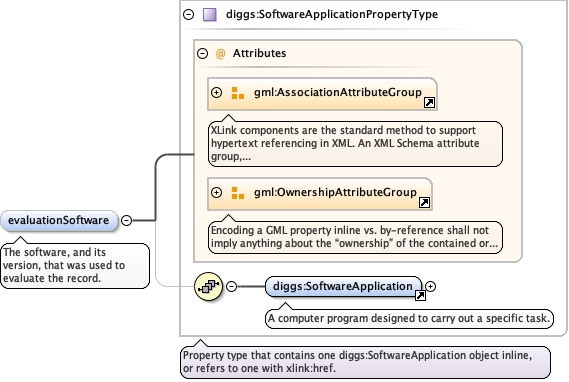
Task: Select the gml:OwnershipAttributeGroup label
Action: pos(335,192)
